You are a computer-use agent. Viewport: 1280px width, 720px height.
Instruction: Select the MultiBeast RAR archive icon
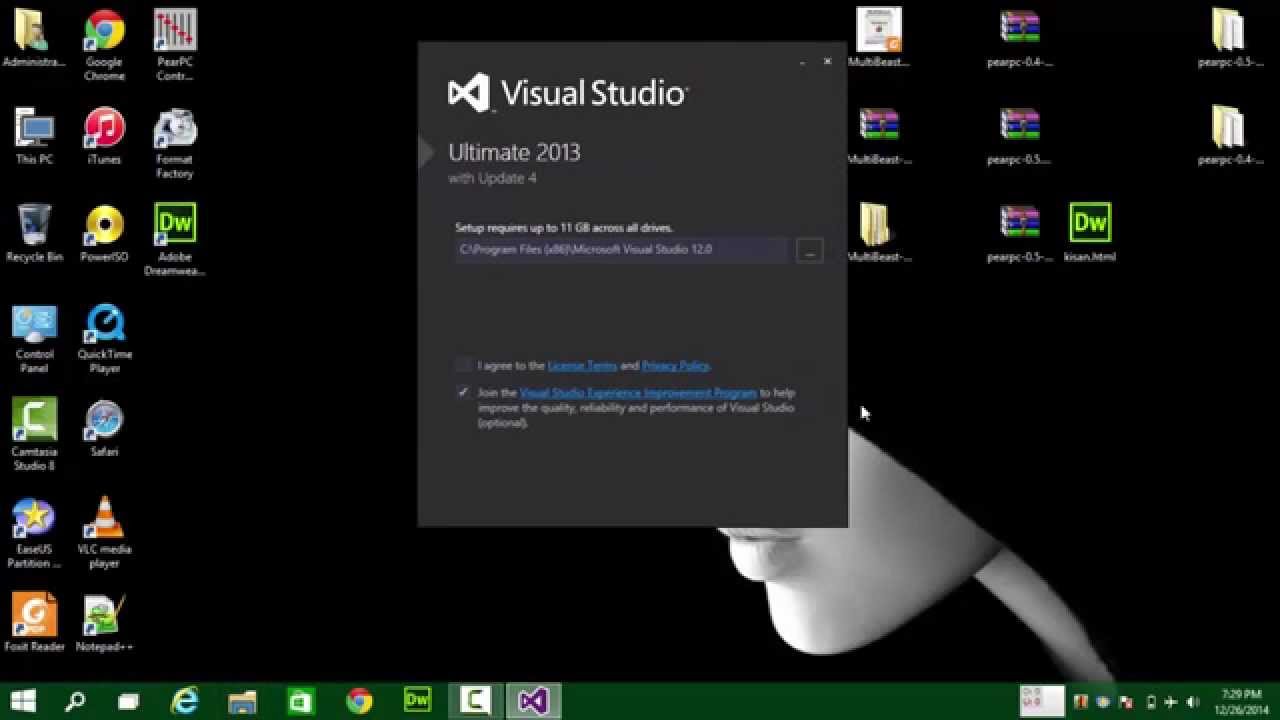(879, 136)
